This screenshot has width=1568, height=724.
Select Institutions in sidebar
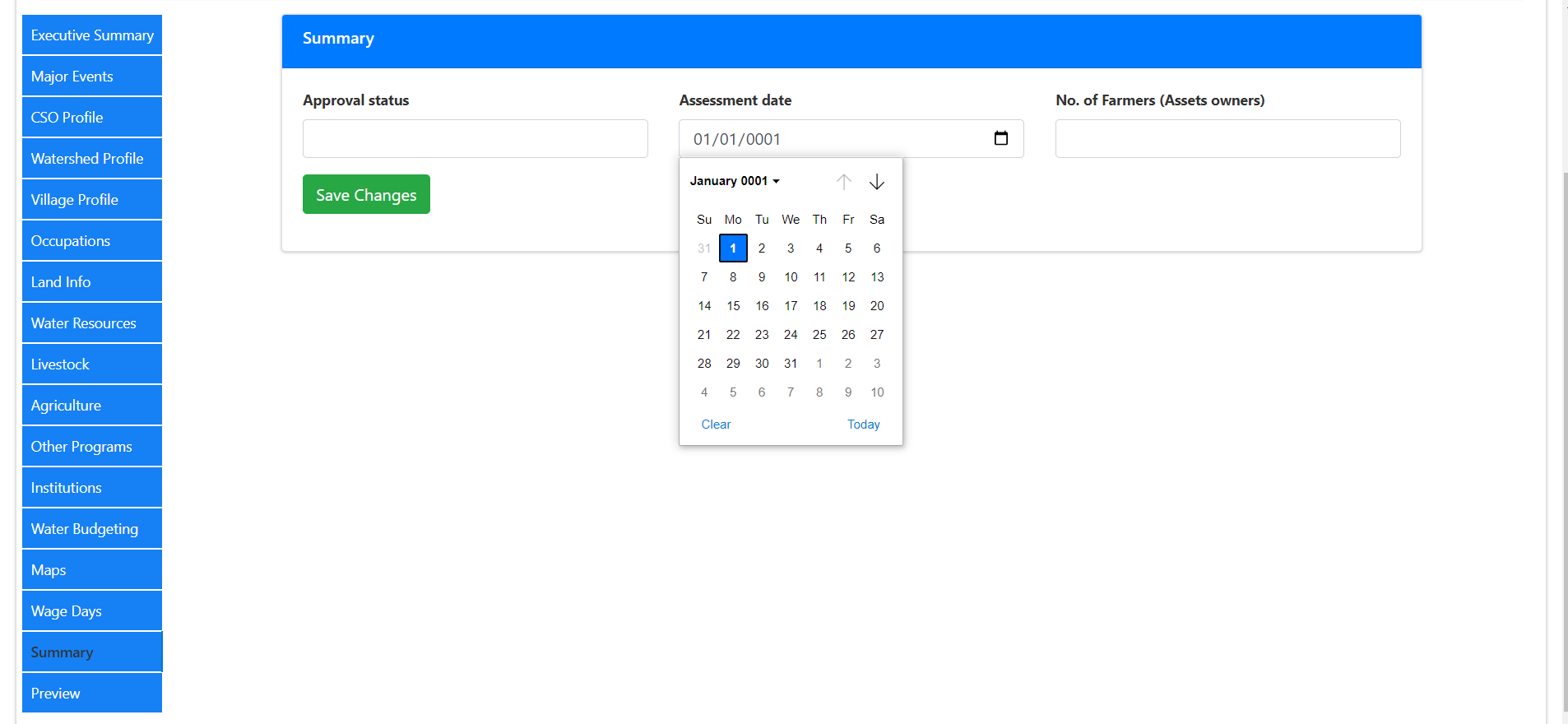[x=92, y=487]
